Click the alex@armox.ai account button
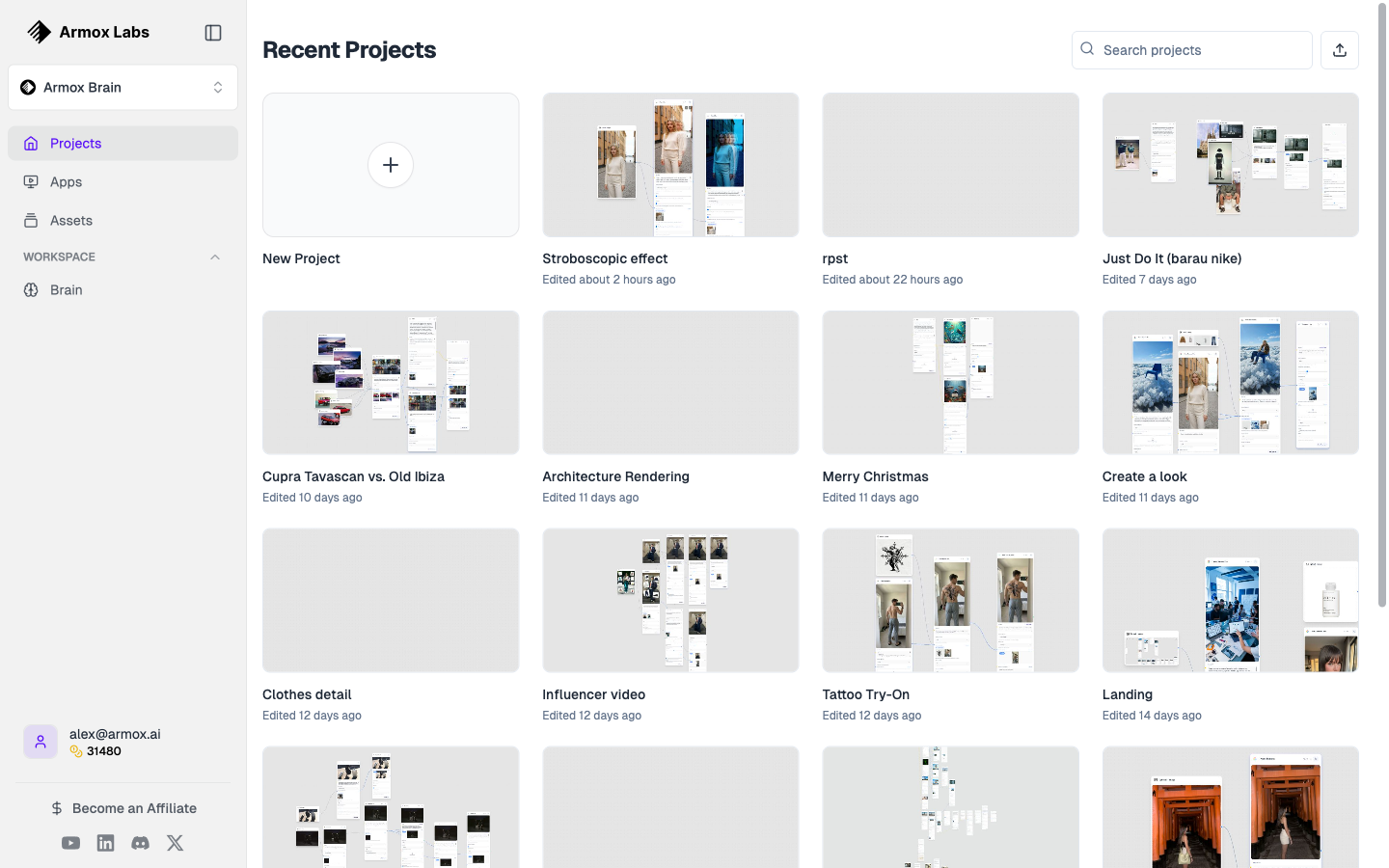Viewport: 1389px width, 868px height. [x=123, y=742]
